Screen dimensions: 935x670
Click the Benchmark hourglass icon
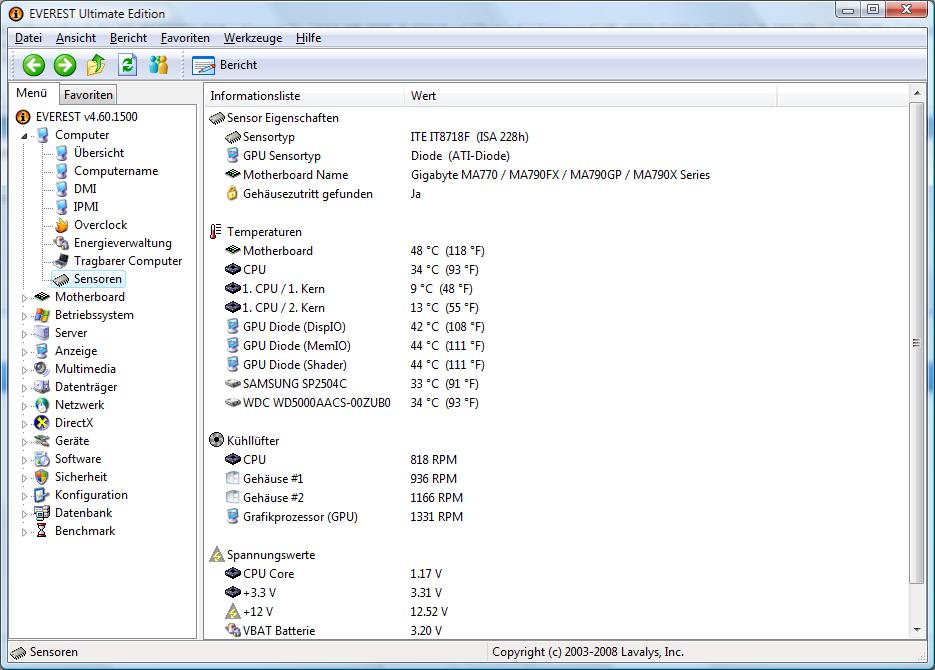click(x=42, y=531)
